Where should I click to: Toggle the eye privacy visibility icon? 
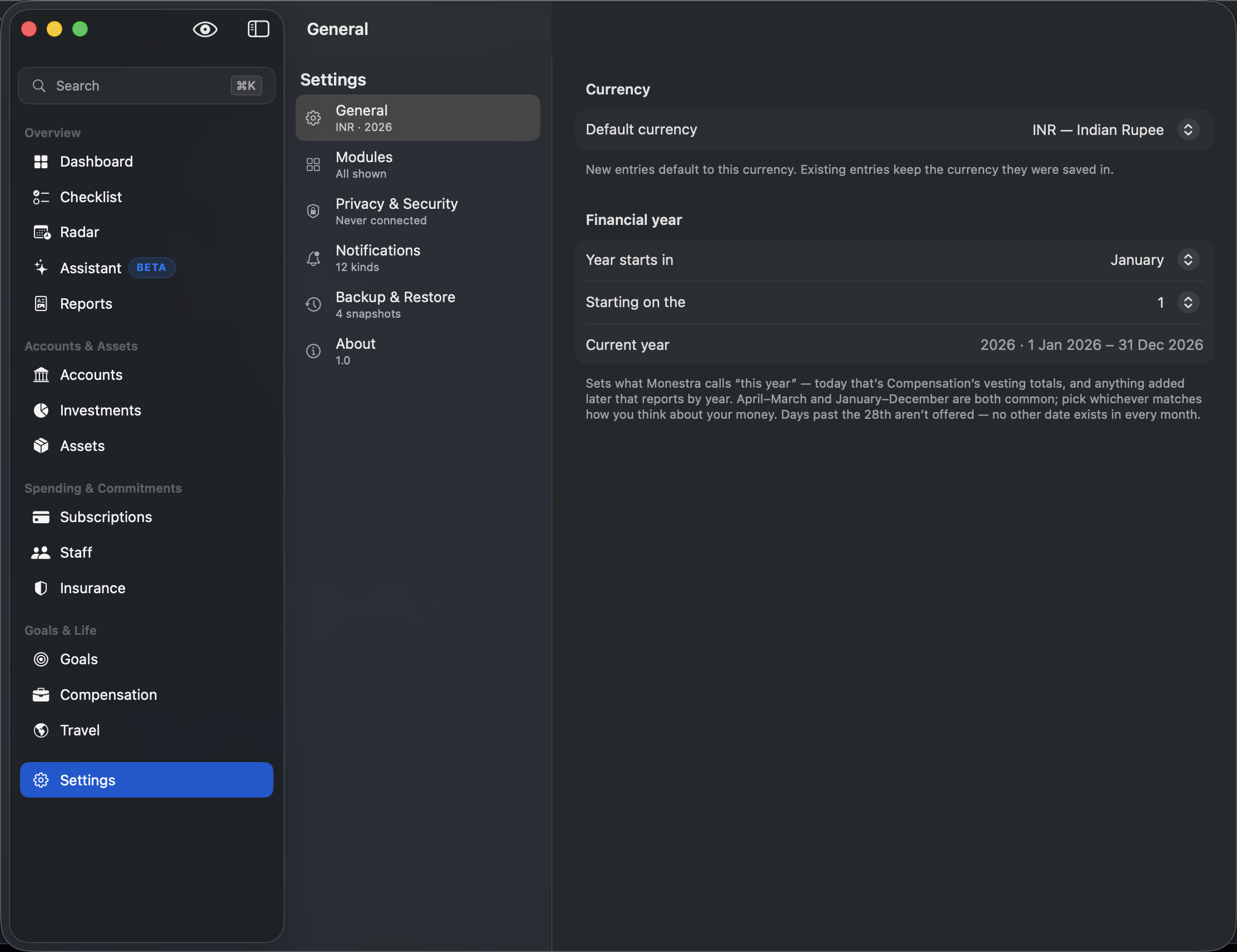[x=205, y=29]
